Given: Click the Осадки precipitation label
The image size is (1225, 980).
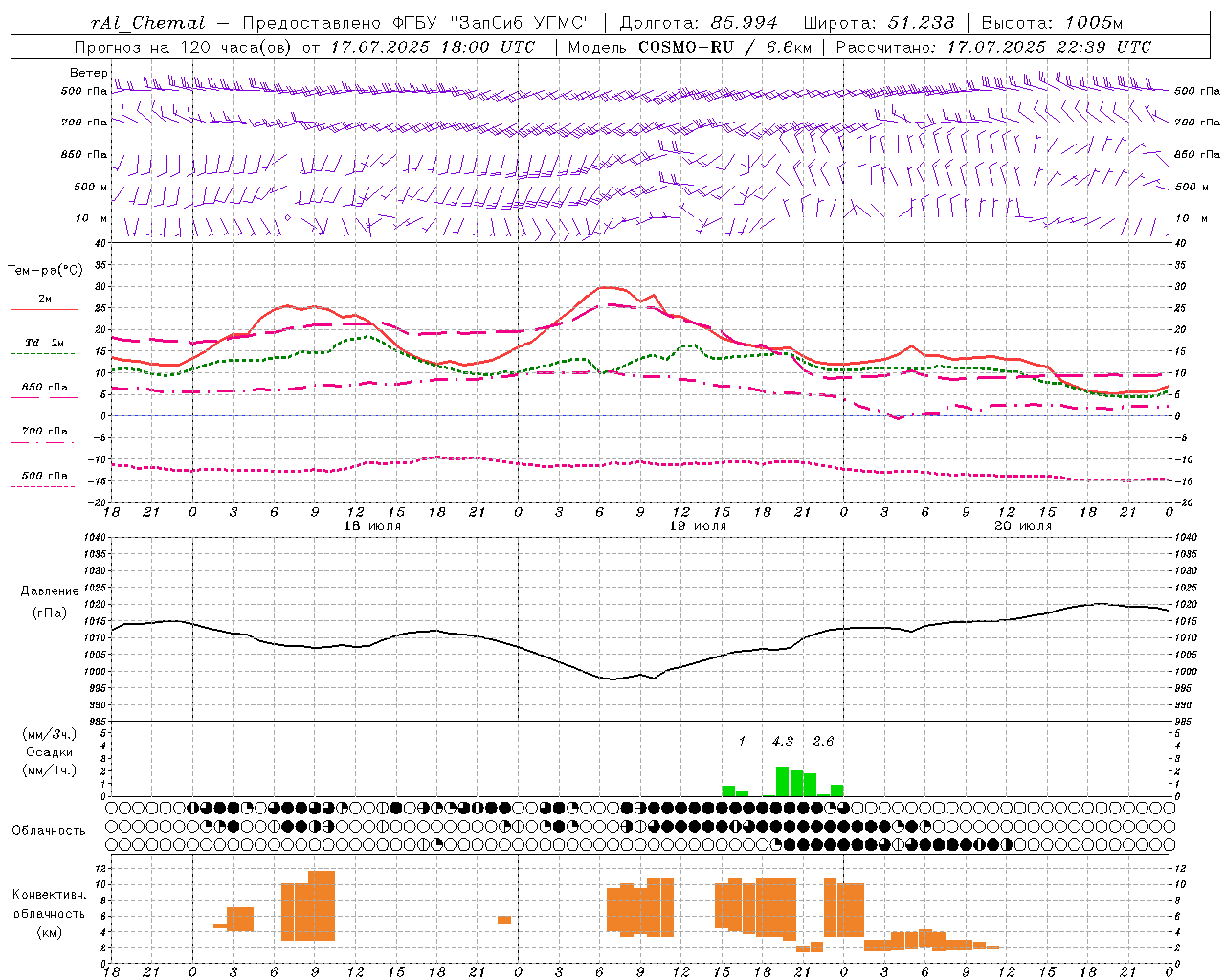Looking at the screenshot, I should point(50,752).
